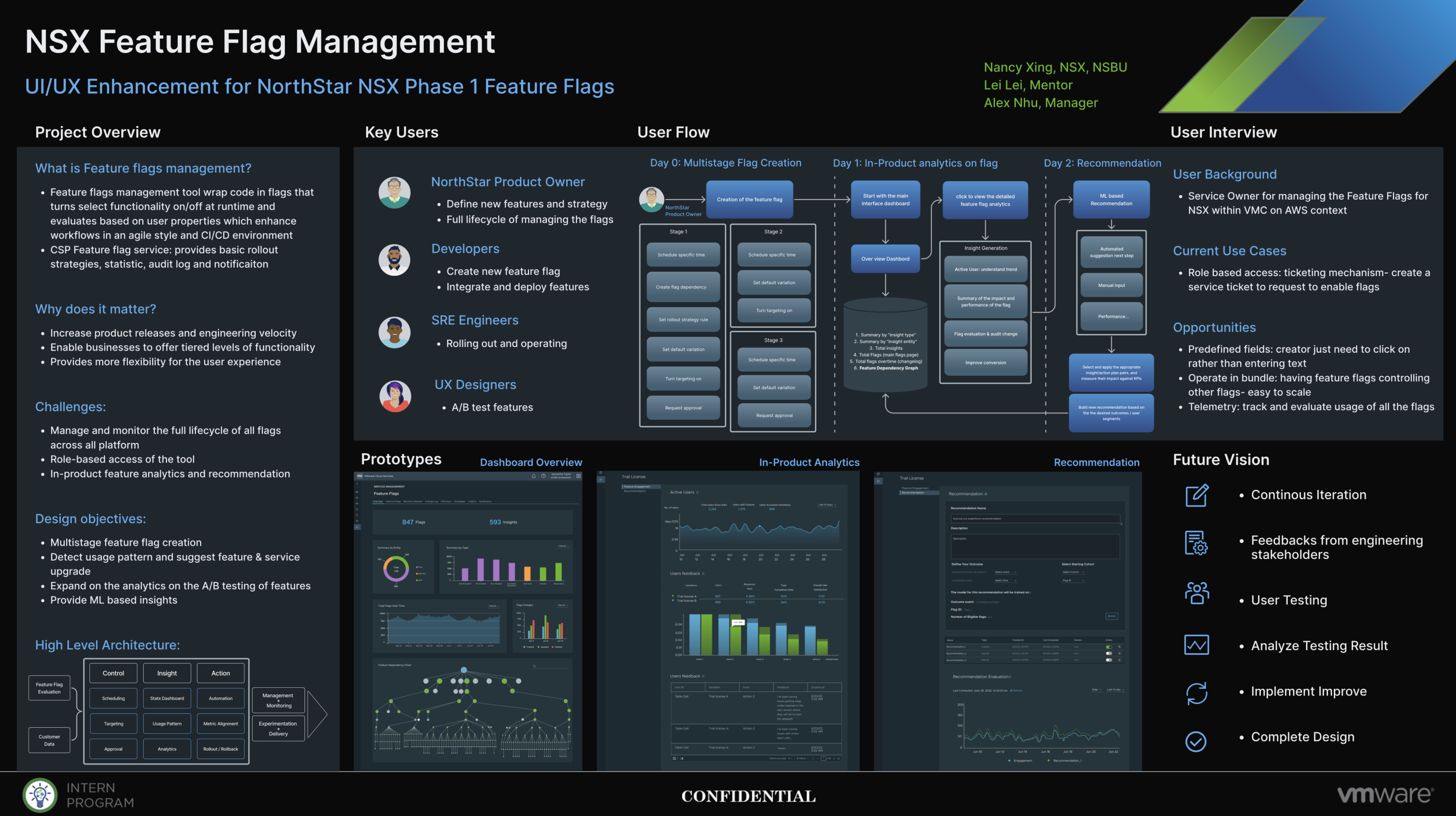Click the UX Designers purple-haired avatar

[395, 396]
